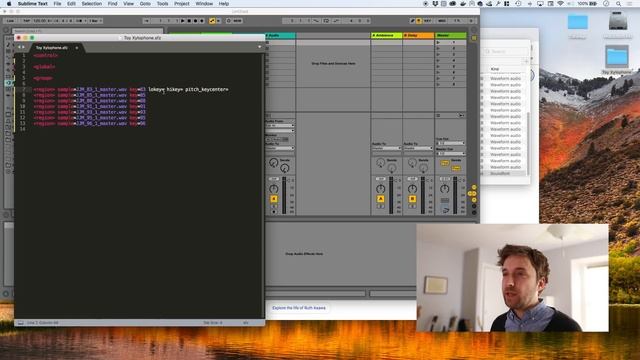Open the Find menu

tap(113, 4)
